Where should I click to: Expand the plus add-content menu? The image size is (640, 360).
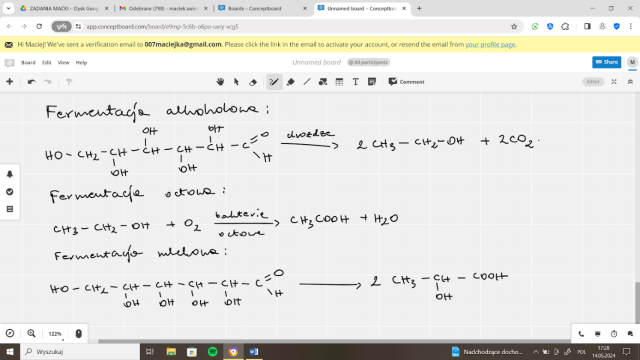coord(10,82)
